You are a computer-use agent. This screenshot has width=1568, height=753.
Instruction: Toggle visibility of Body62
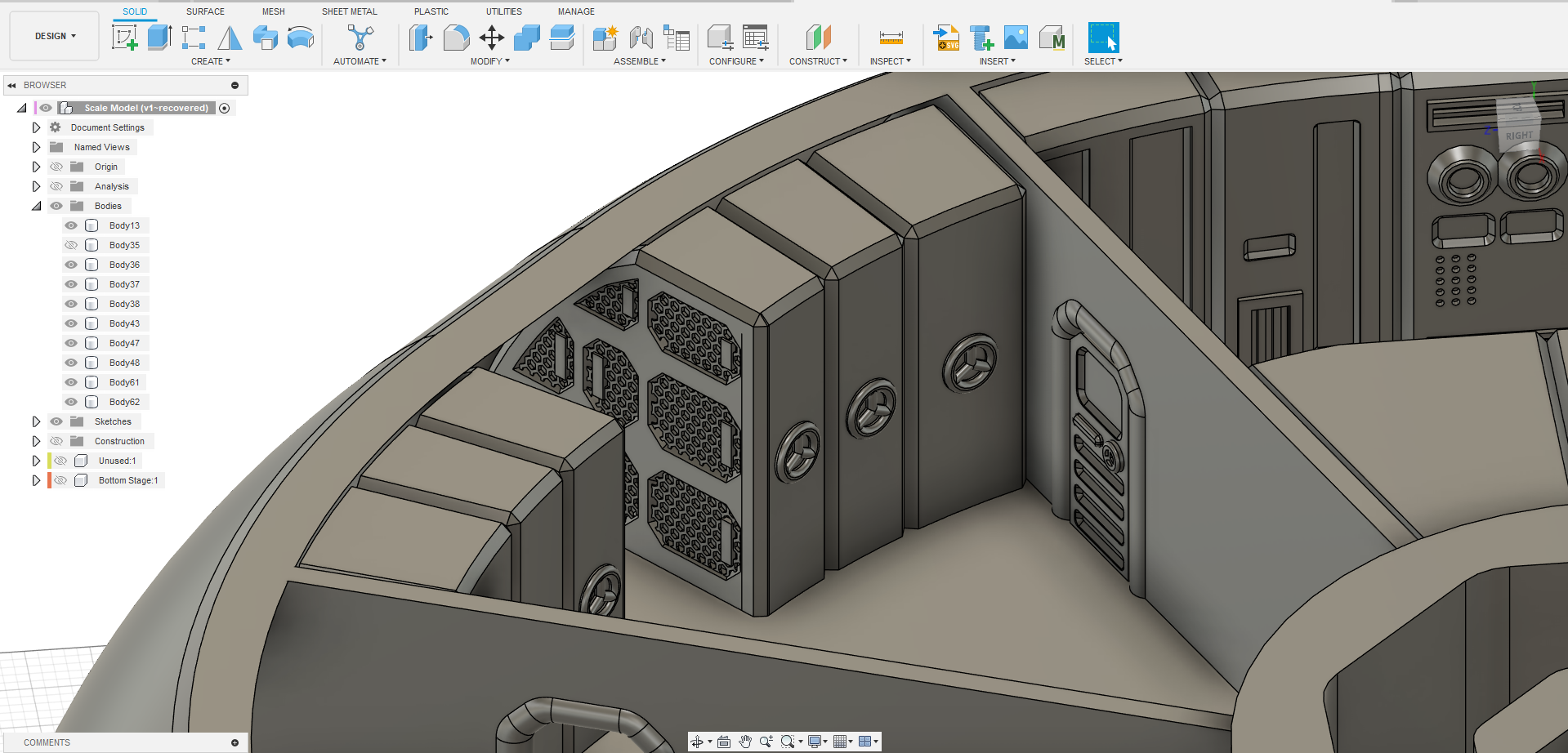tap(71, 402)
